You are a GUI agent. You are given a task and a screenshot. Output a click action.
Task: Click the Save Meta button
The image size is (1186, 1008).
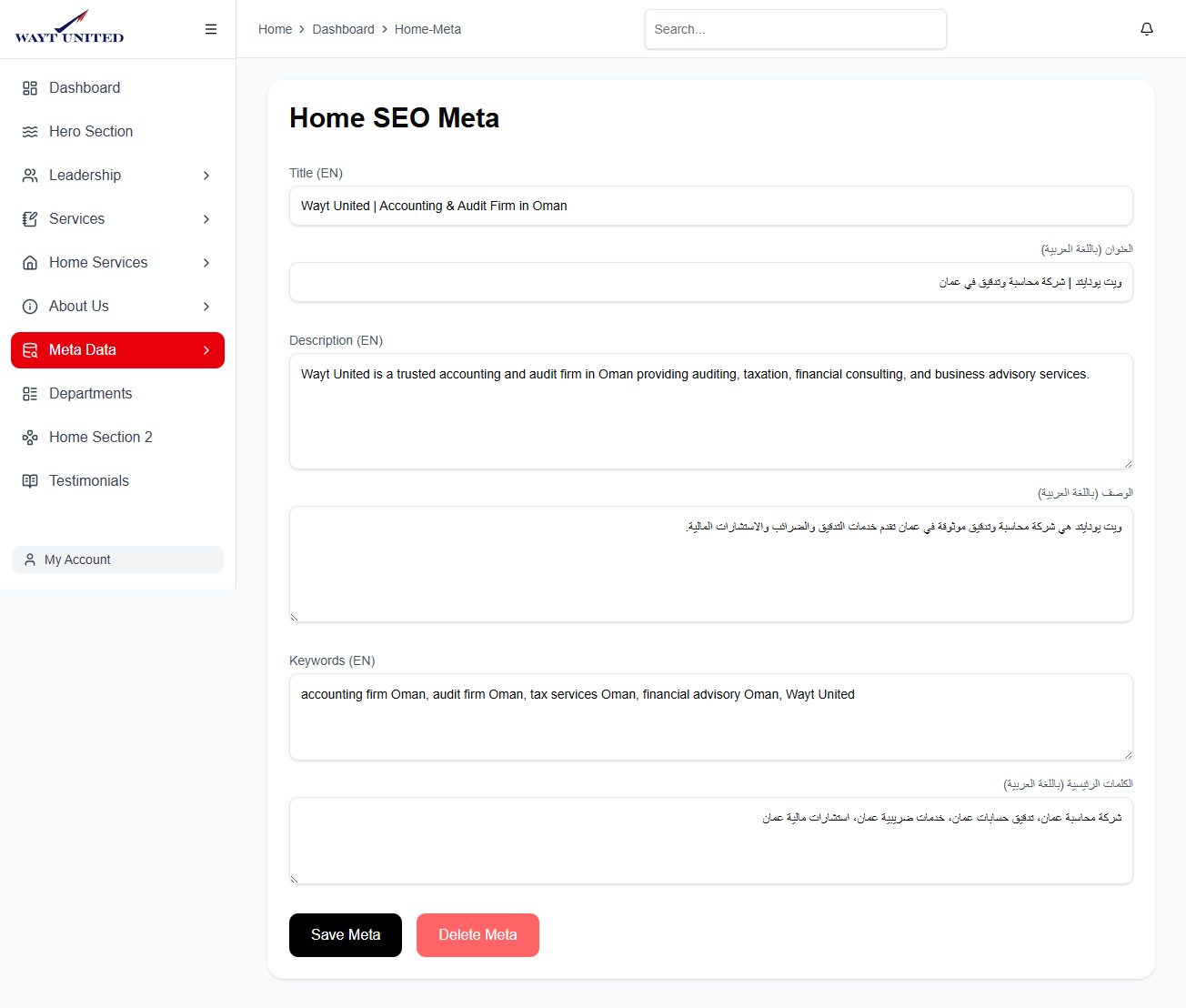click(346, 935)
